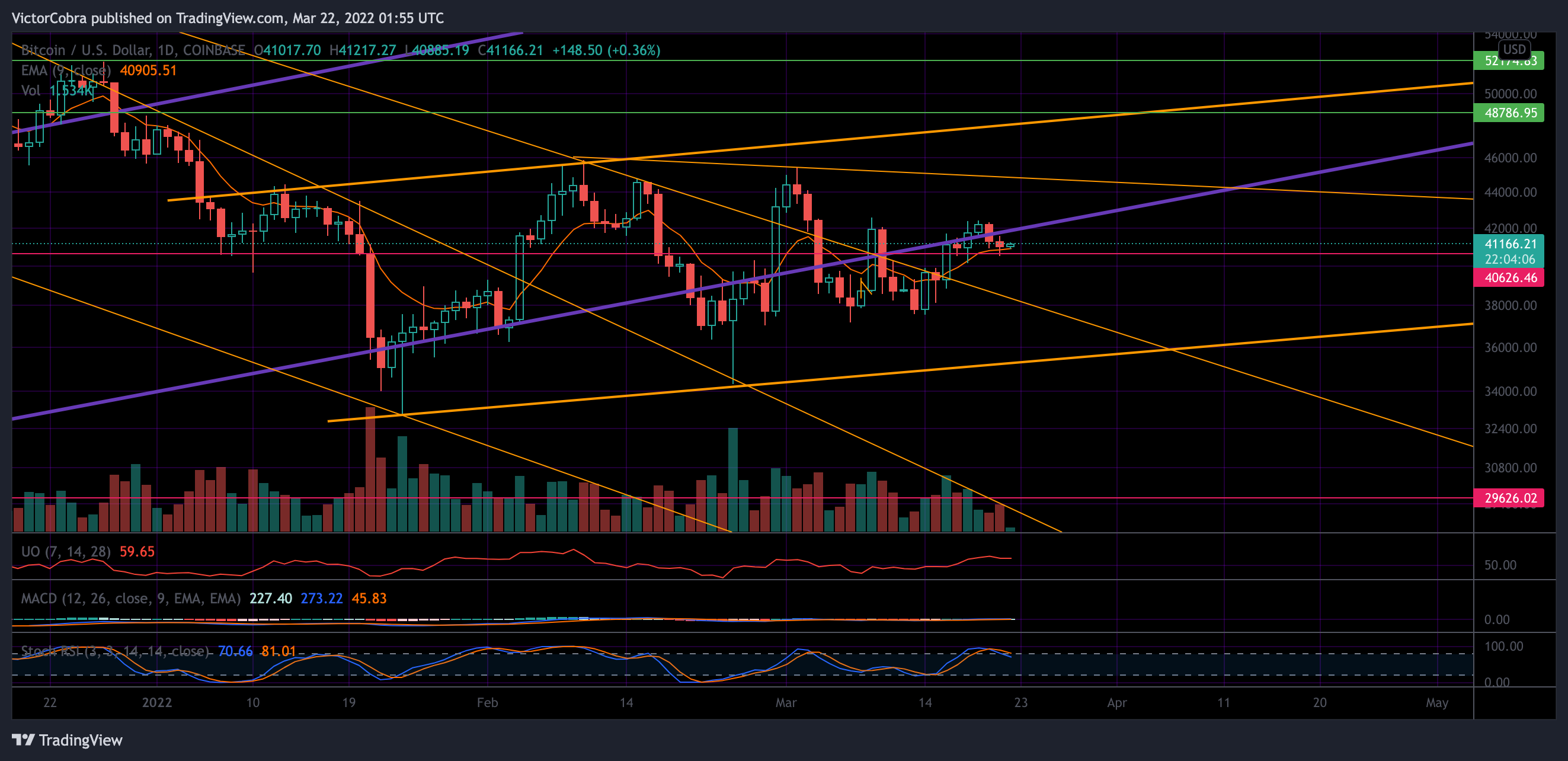Click the pink 40626.46 price label

click(x=1508, y=277)
